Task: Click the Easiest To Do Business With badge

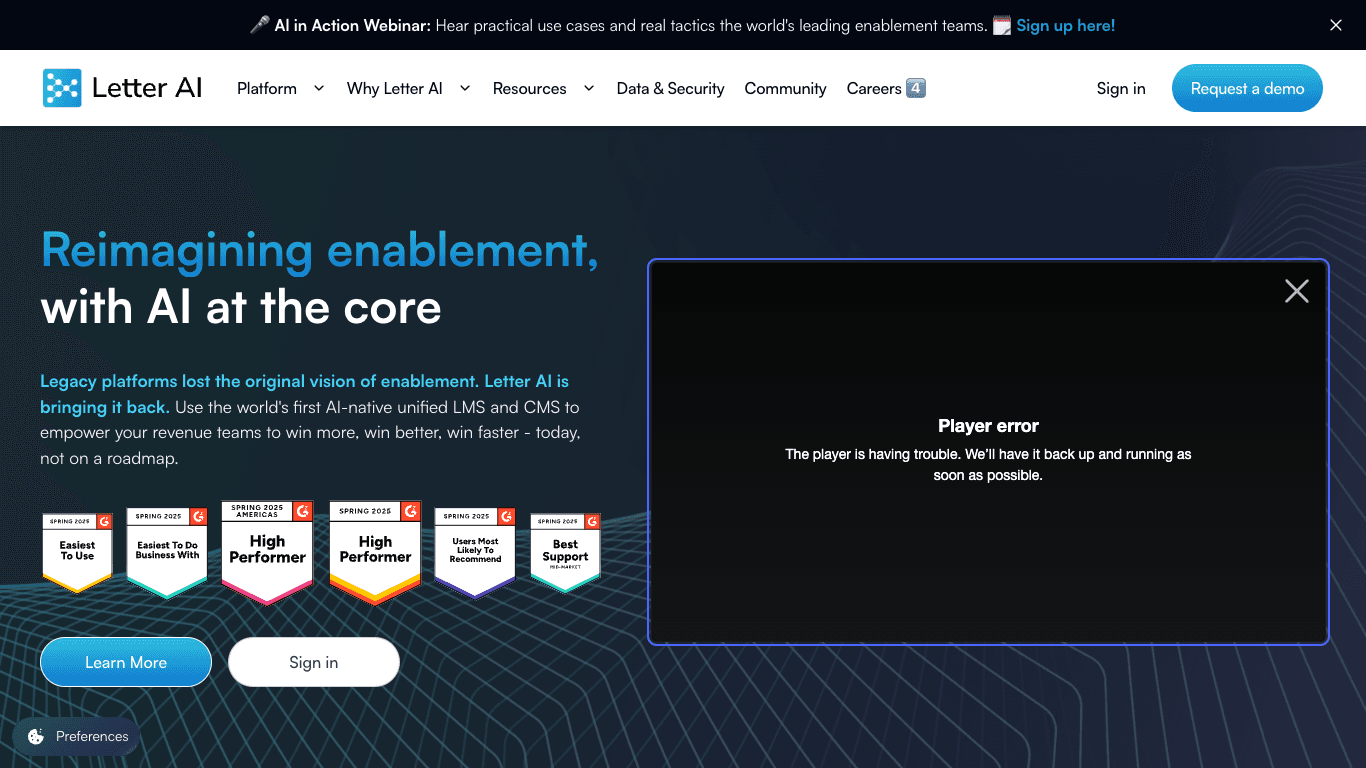Action: pos(167,553)
